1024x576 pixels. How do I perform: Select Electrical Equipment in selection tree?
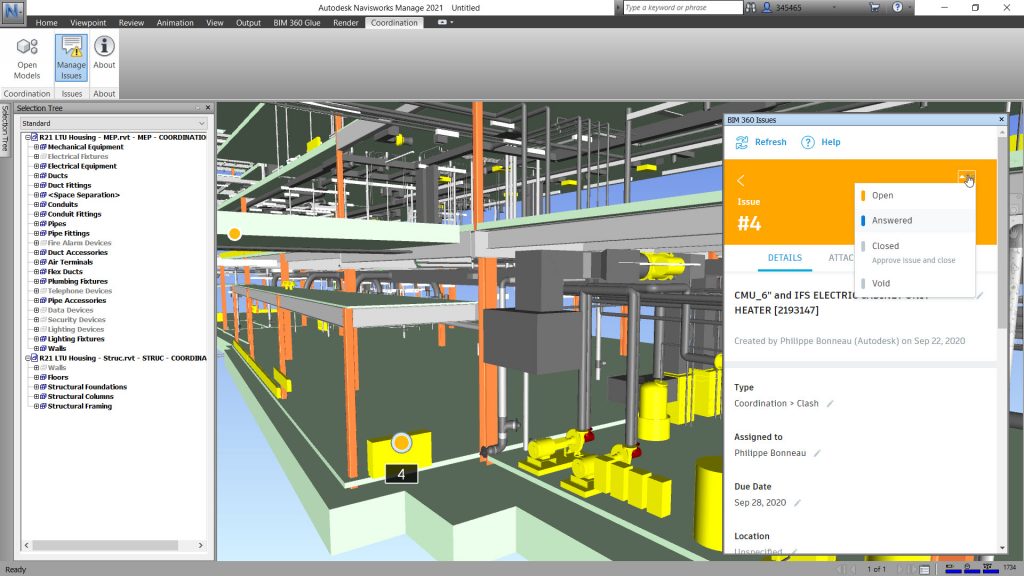coord(82,166)
